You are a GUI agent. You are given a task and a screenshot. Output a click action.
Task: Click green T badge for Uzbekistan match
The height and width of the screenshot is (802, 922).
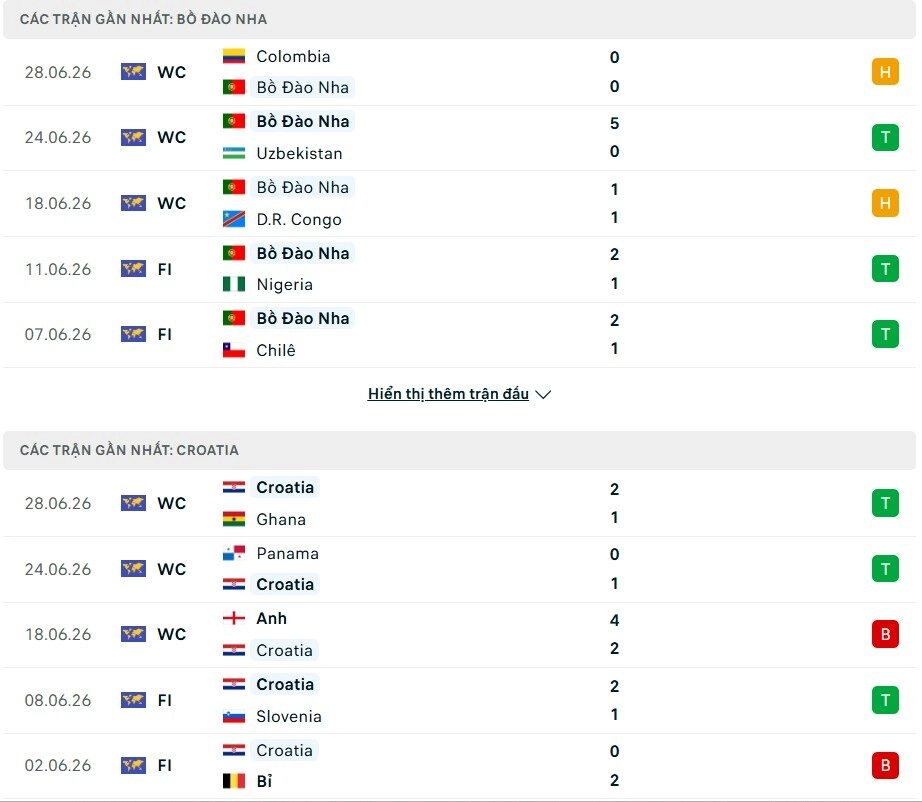(x=885, y=138)
